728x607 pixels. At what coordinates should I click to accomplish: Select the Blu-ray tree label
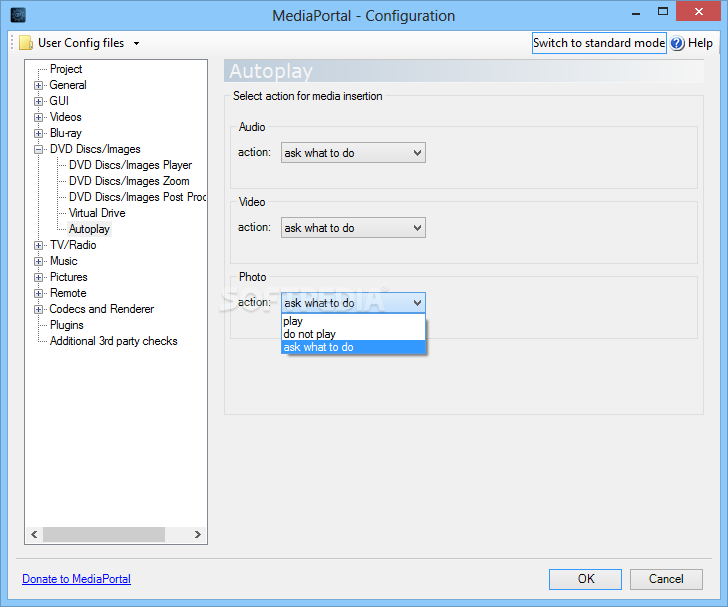(65, 133)
